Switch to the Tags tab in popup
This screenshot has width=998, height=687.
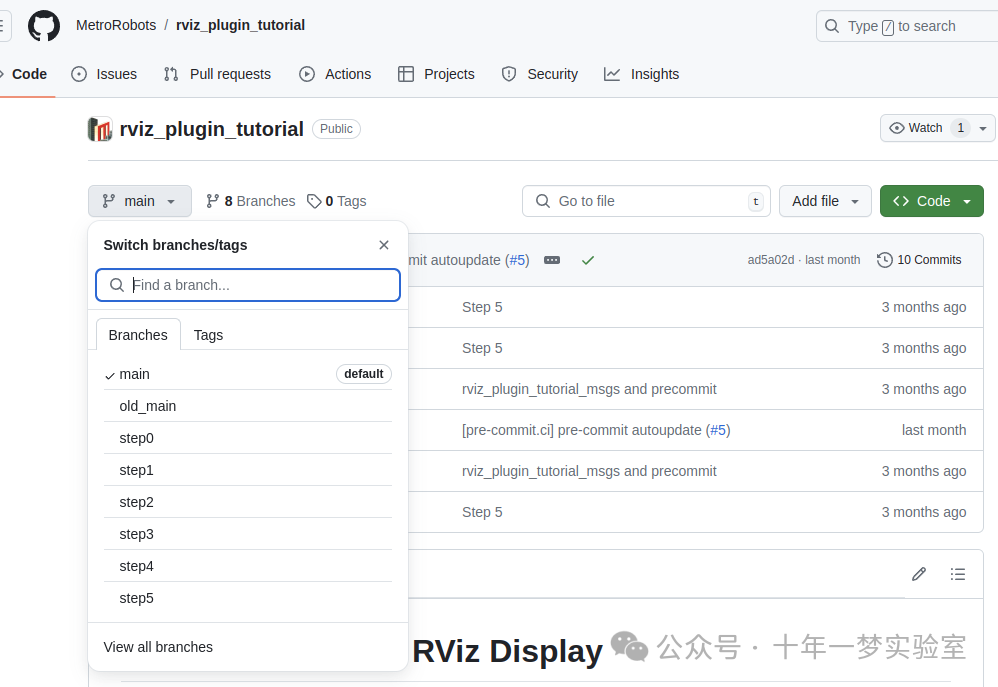(208, 335)
